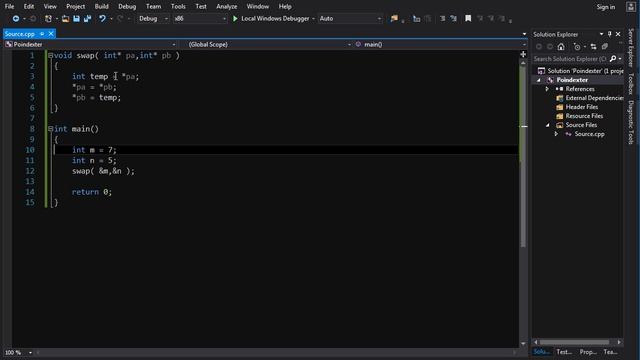Pin Source.cpp tab with the pin icon
This screenshot has height=360, width=640.
tap(42, 34)
